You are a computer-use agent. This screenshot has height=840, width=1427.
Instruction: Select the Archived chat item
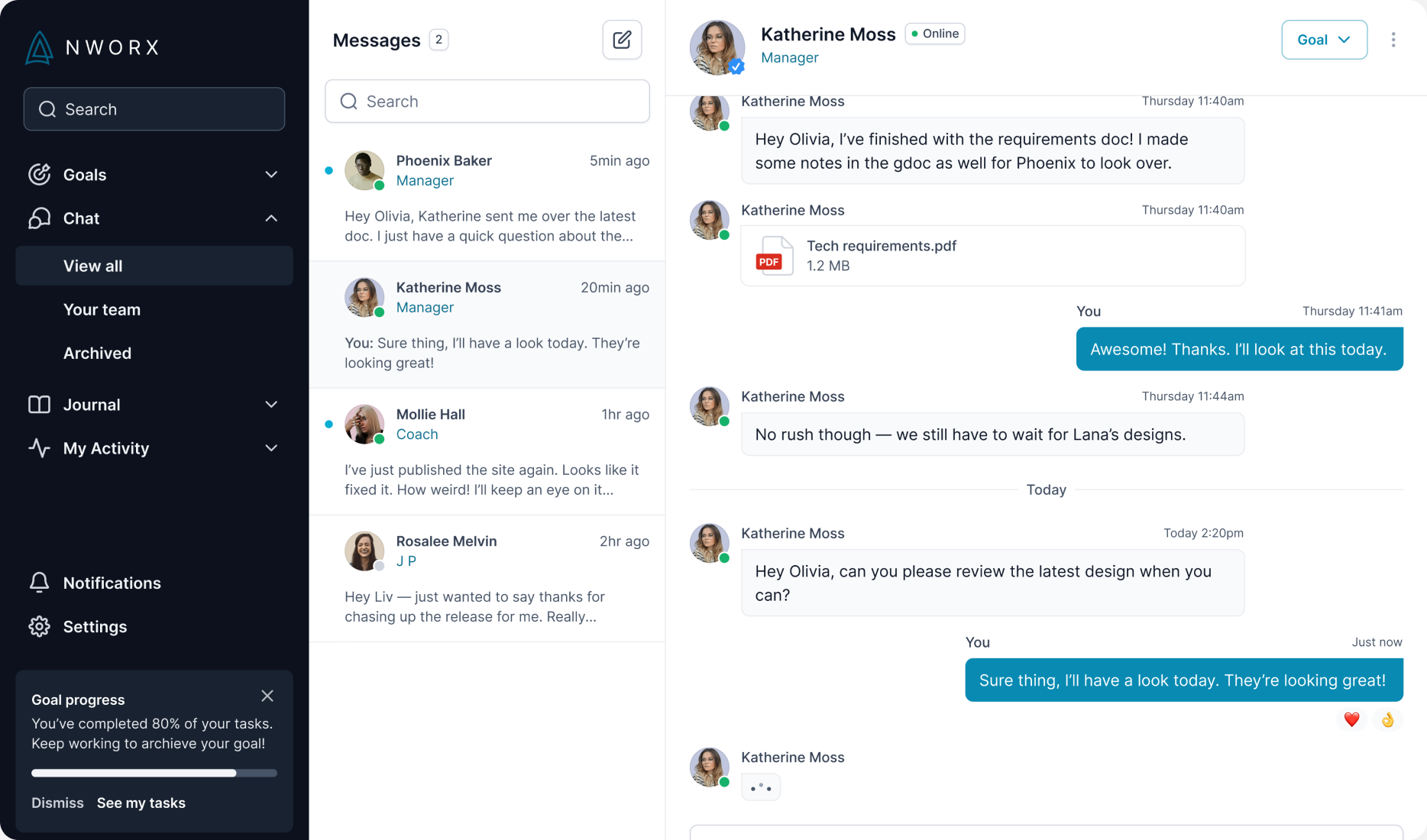[154, 353]
